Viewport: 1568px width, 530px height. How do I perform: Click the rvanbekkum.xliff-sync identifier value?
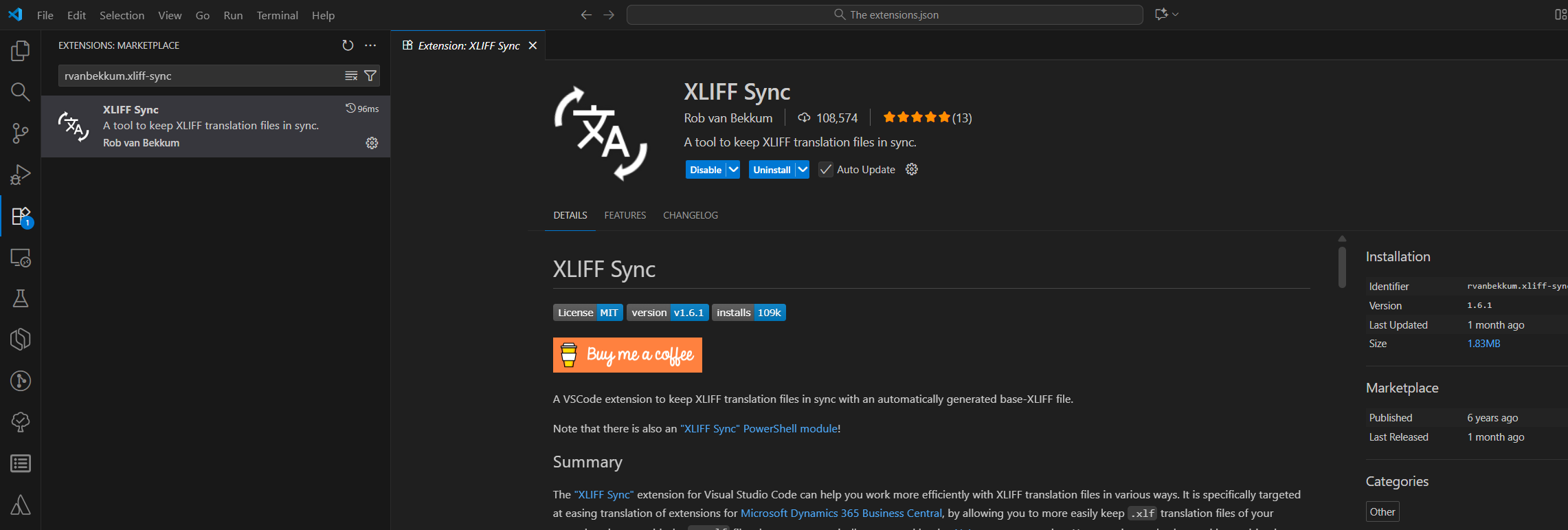pos(1517,286)
